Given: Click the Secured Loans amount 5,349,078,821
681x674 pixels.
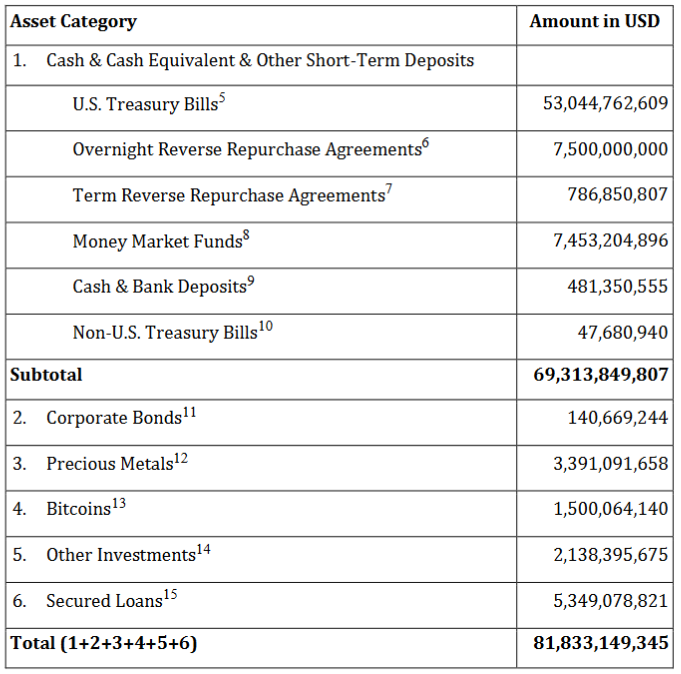Looking at the screenshot, I should (x=610, y=602).
